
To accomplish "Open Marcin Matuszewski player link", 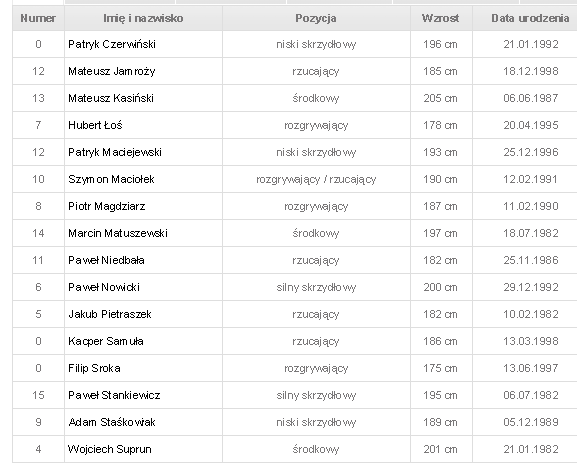I will click(118, 233).
